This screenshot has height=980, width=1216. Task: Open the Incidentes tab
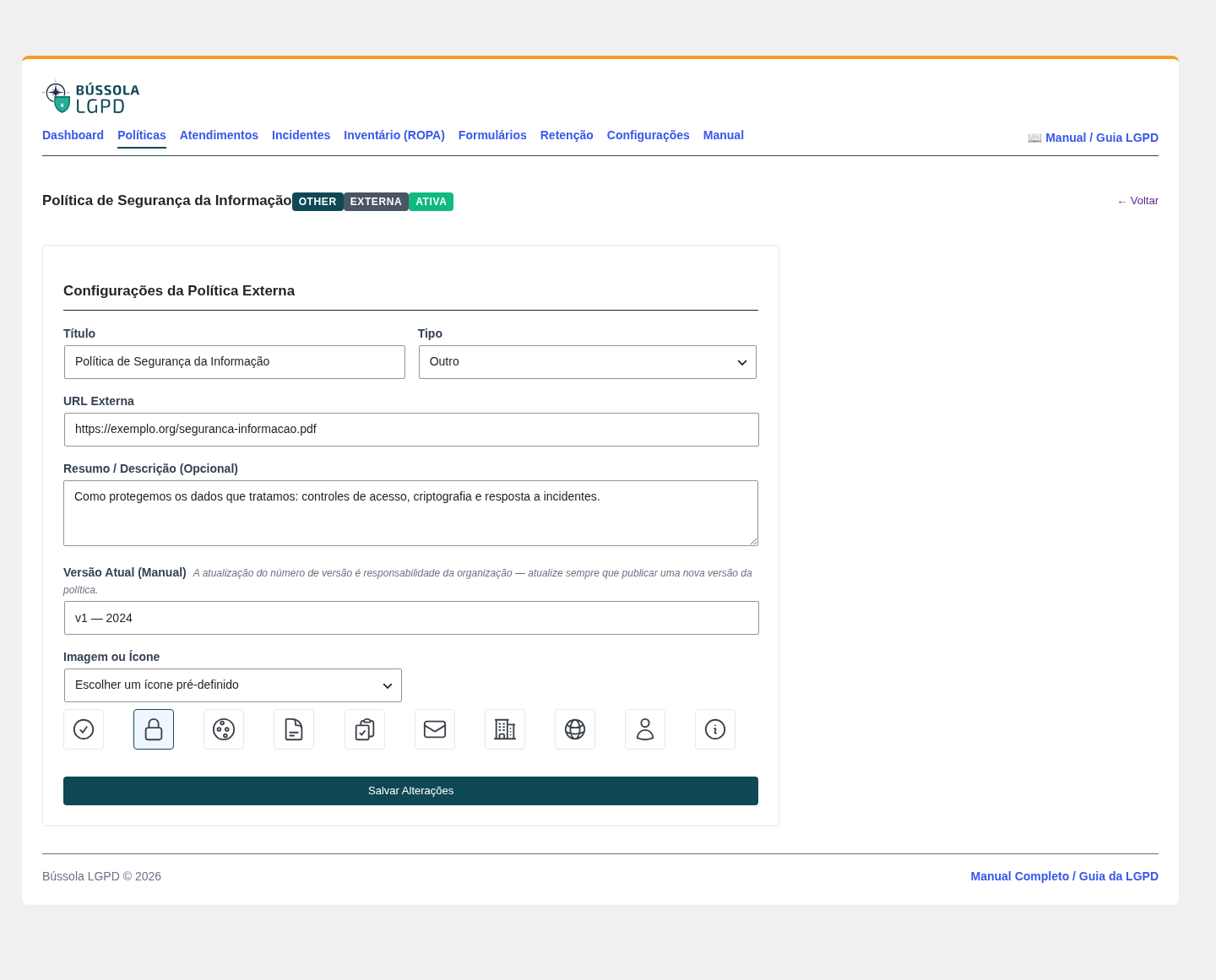click(x=301, y=135)
